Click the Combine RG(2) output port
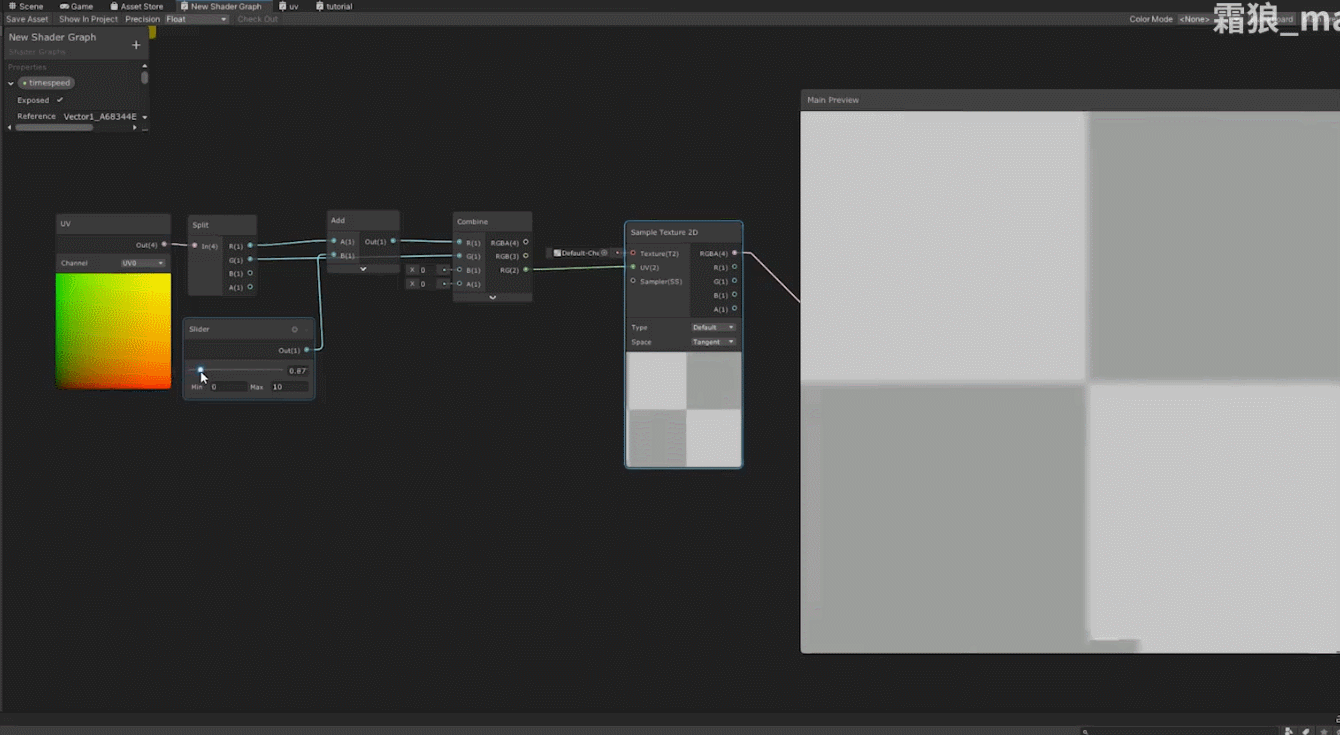The image size is (1340, 735). 526,270
